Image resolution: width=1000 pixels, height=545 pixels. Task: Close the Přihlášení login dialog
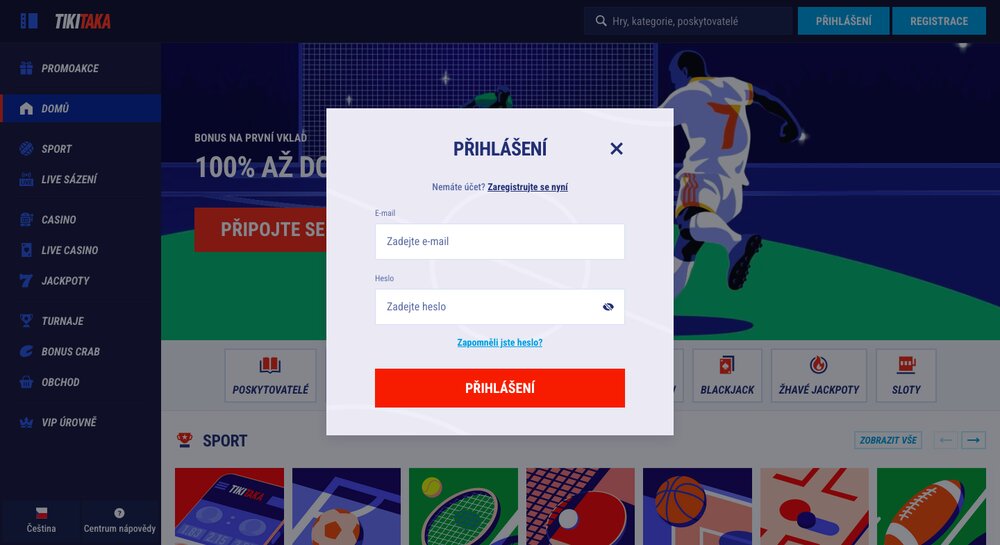click(x=616, y=149)
